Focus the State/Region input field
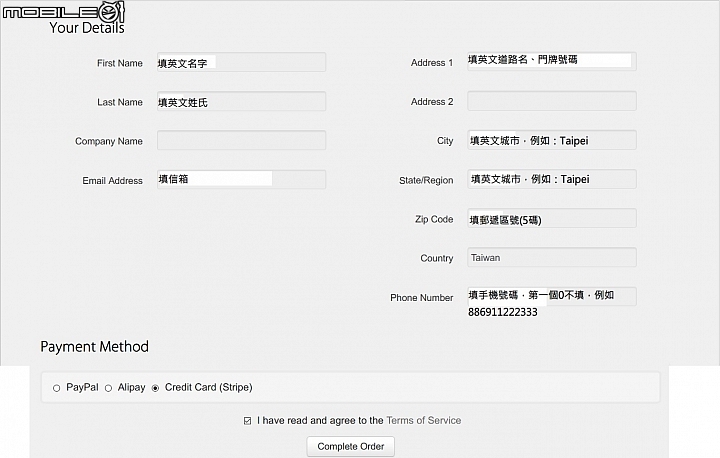 [x=552, y=179]
